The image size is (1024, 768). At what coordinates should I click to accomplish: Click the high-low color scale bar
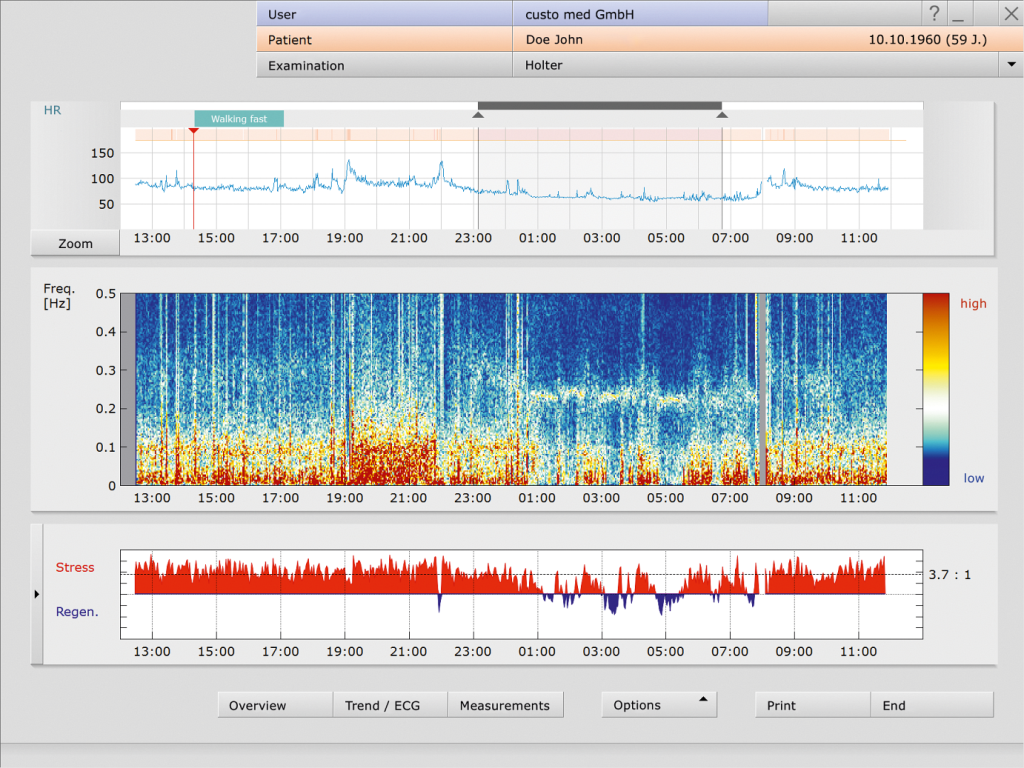point(935,389)
